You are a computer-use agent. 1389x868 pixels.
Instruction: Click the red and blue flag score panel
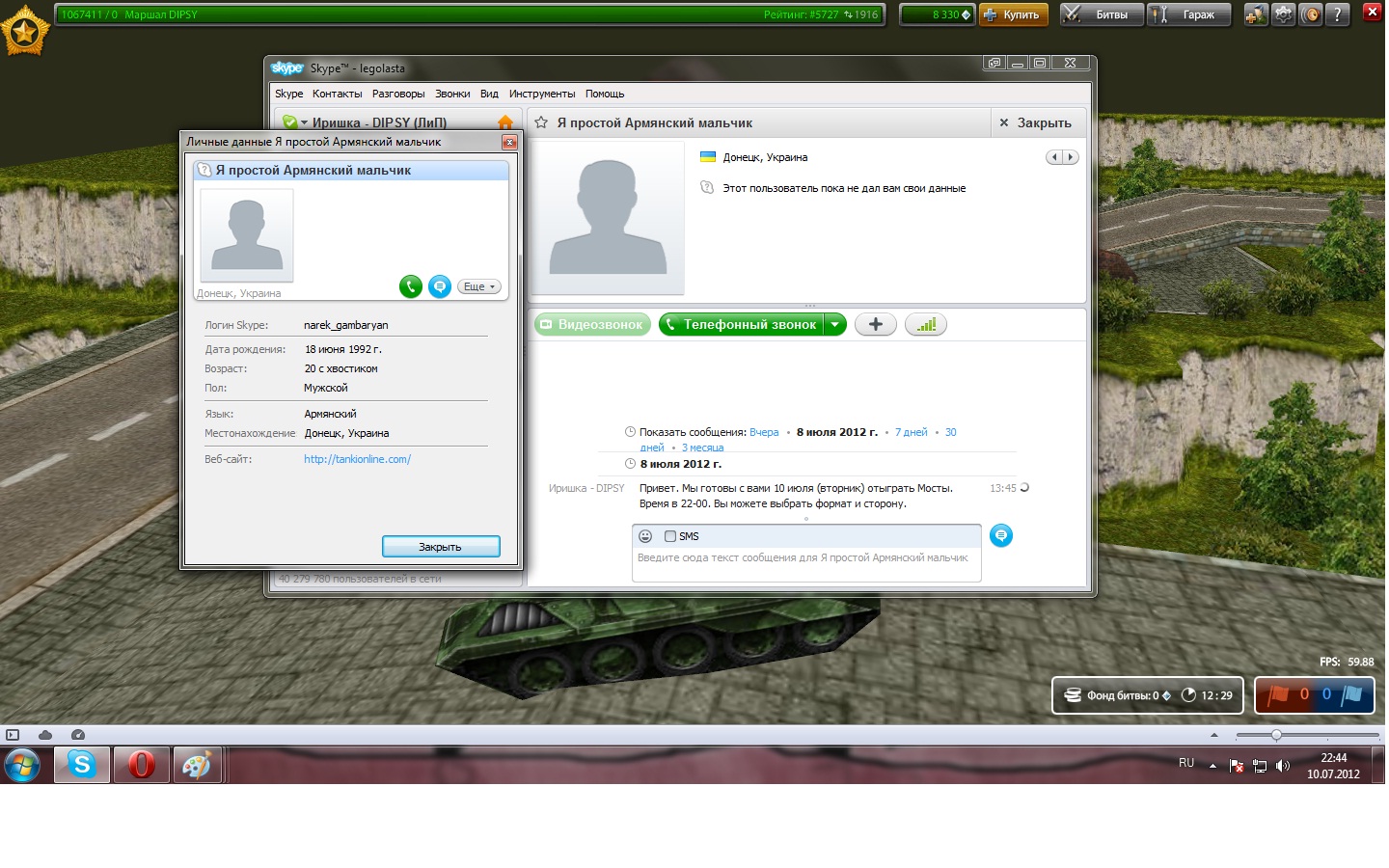(x=1315, y=694)
